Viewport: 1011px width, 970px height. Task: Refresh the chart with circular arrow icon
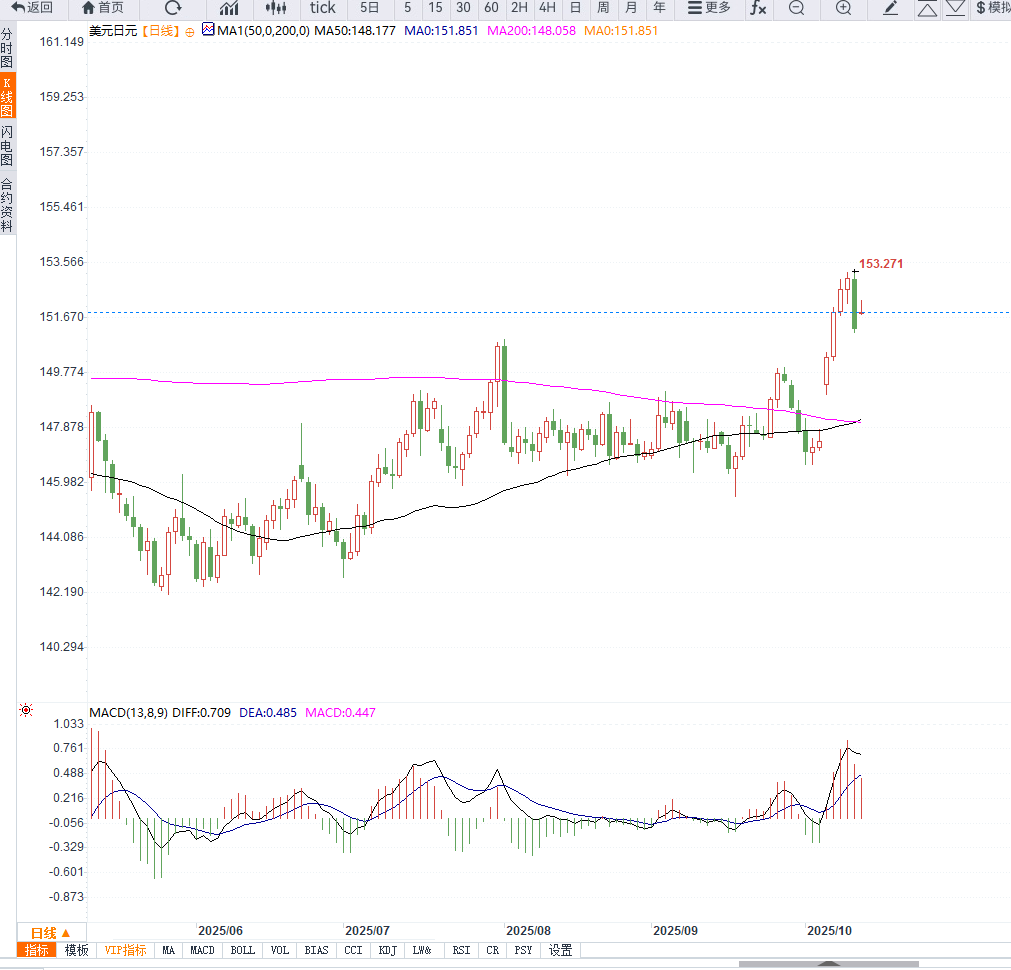(173, 8)
